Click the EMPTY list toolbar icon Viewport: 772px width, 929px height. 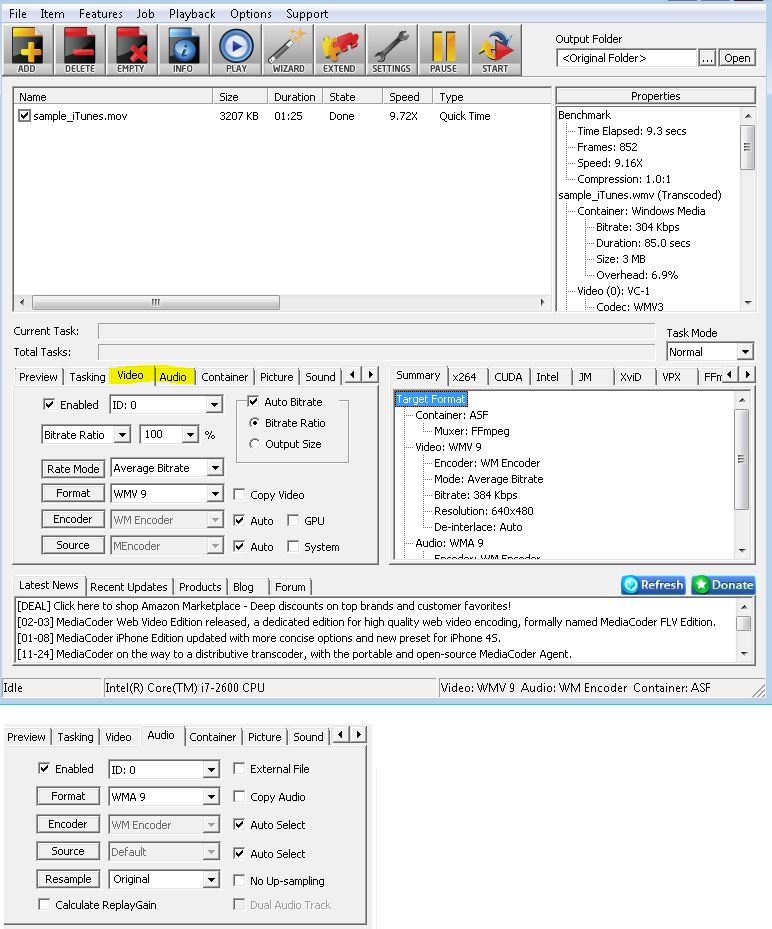coord(131,50)
